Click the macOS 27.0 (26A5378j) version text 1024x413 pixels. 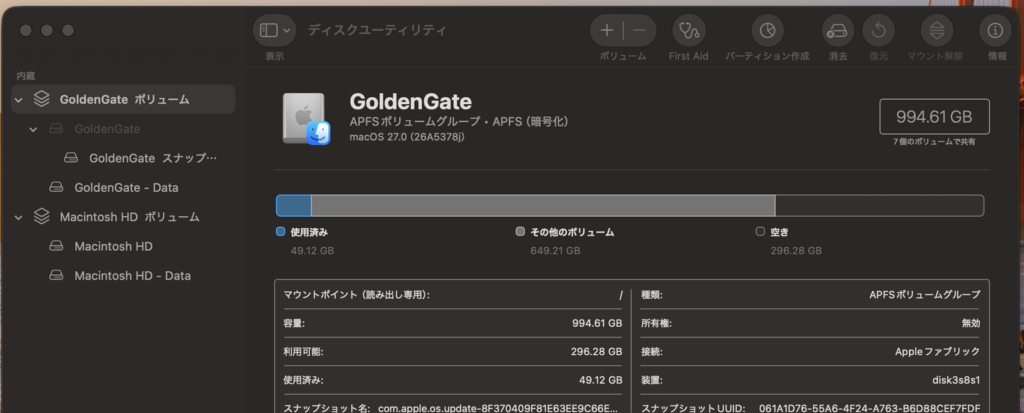coord(408,137)
